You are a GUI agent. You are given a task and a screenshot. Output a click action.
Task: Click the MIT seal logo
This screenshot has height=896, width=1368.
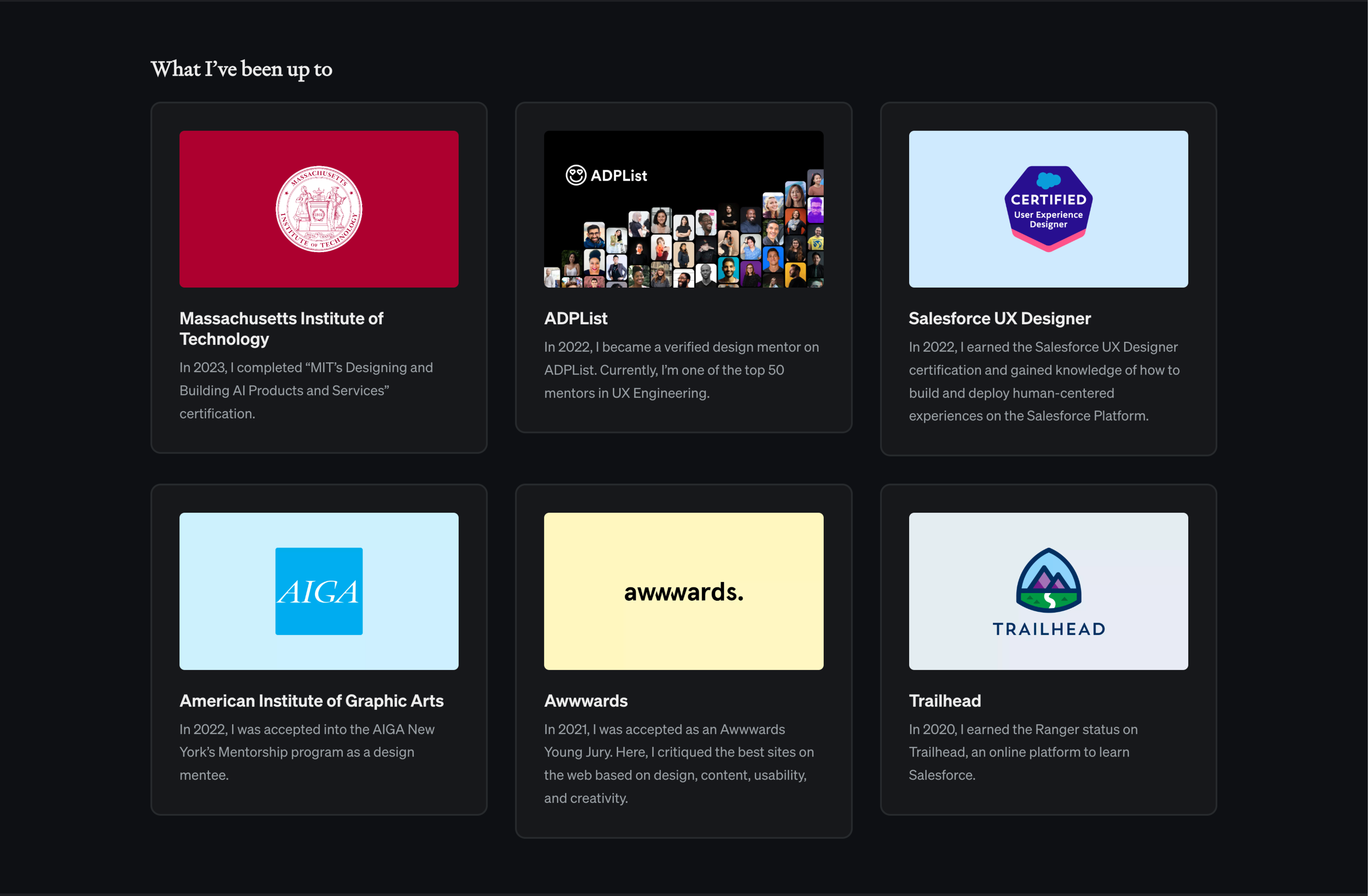(319, 209)
